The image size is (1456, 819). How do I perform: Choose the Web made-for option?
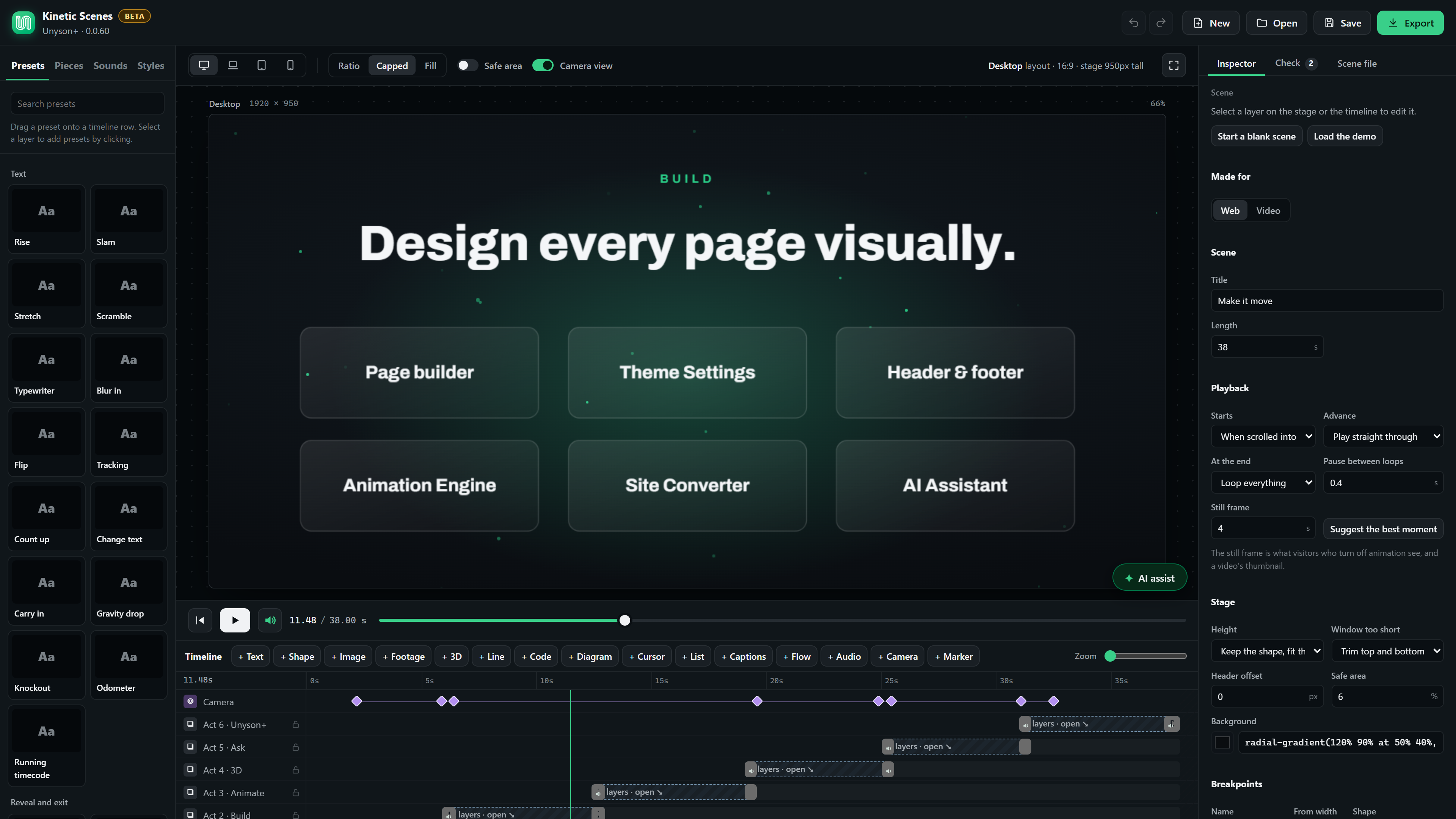tap(1230, 210)
